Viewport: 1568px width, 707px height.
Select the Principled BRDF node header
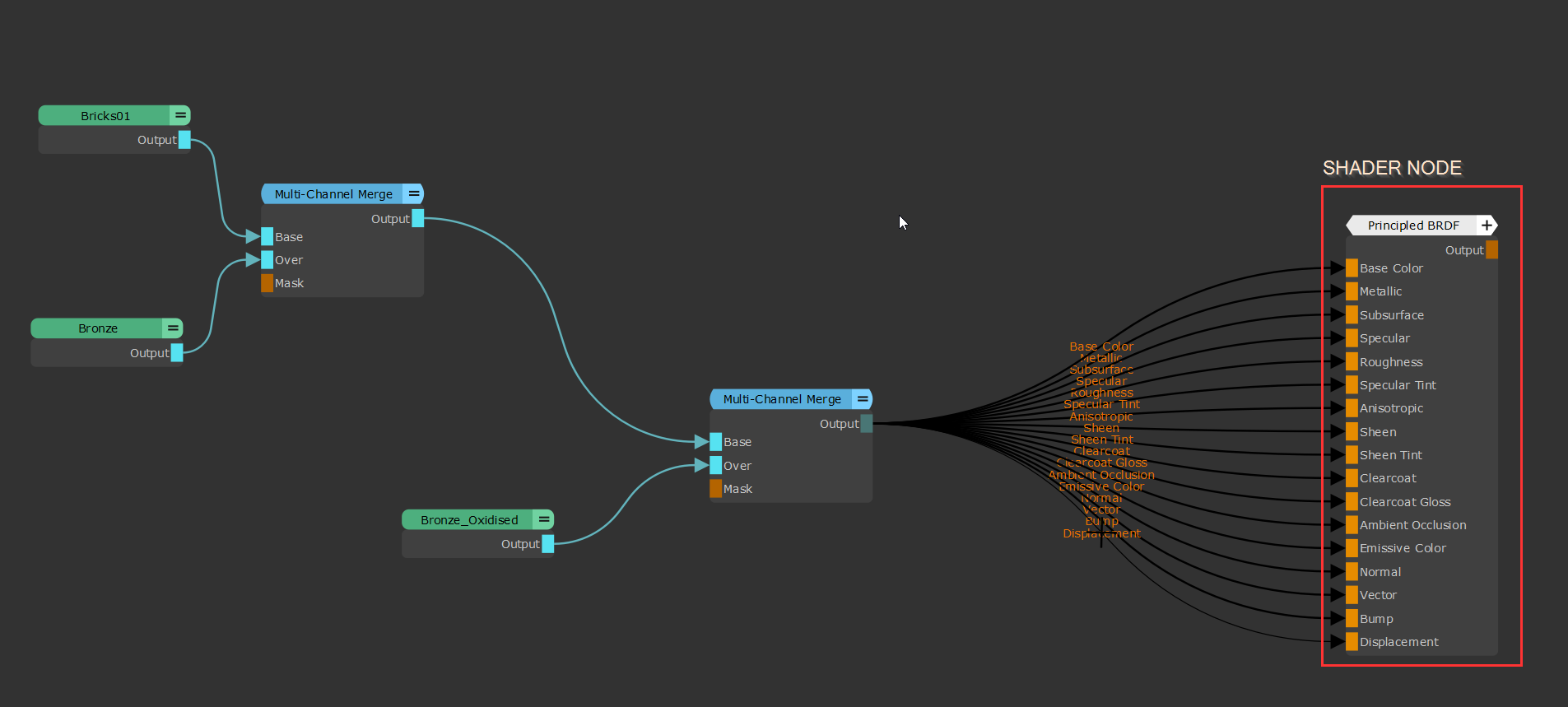(x=1412, y=226)
